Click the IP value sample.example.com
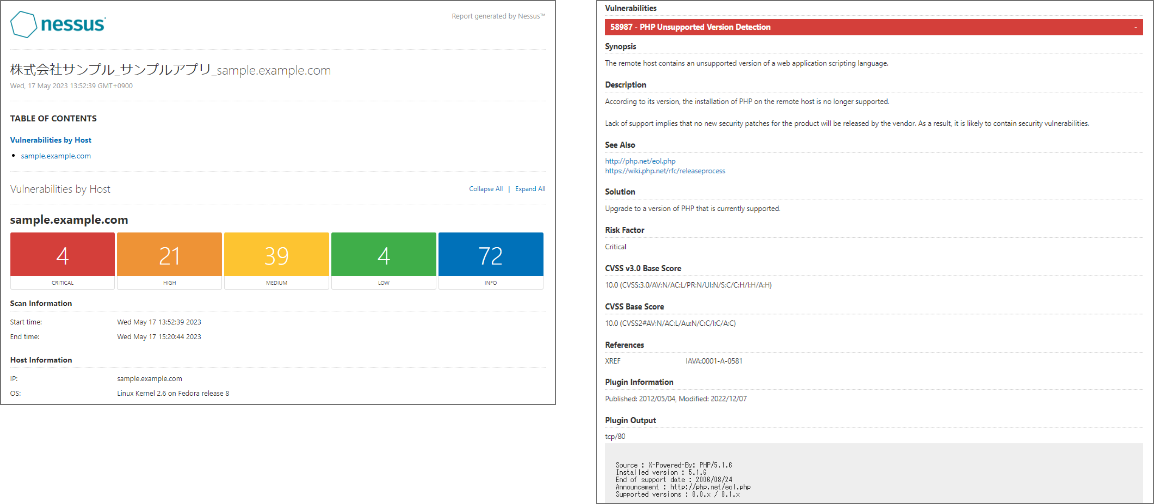1154x504 pixels. click(x=149, y=378)
